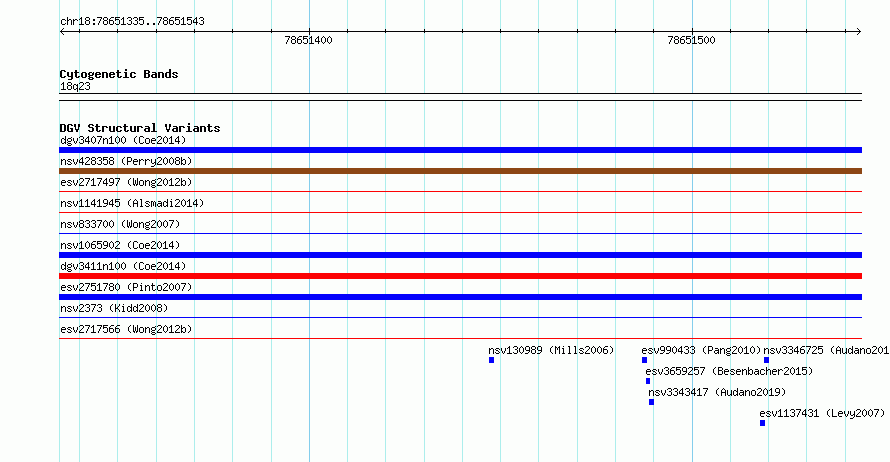Open nsv3346725 (Audano2019) variant label
The height and width of the screenshot is (462, 890).
(826, 350)
